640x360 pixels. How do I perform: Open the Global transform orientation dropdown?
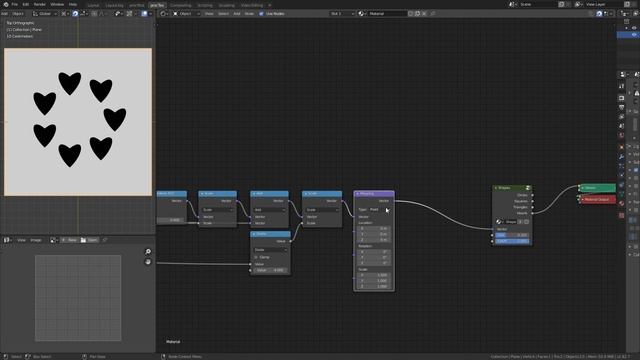tap(44, 13)
